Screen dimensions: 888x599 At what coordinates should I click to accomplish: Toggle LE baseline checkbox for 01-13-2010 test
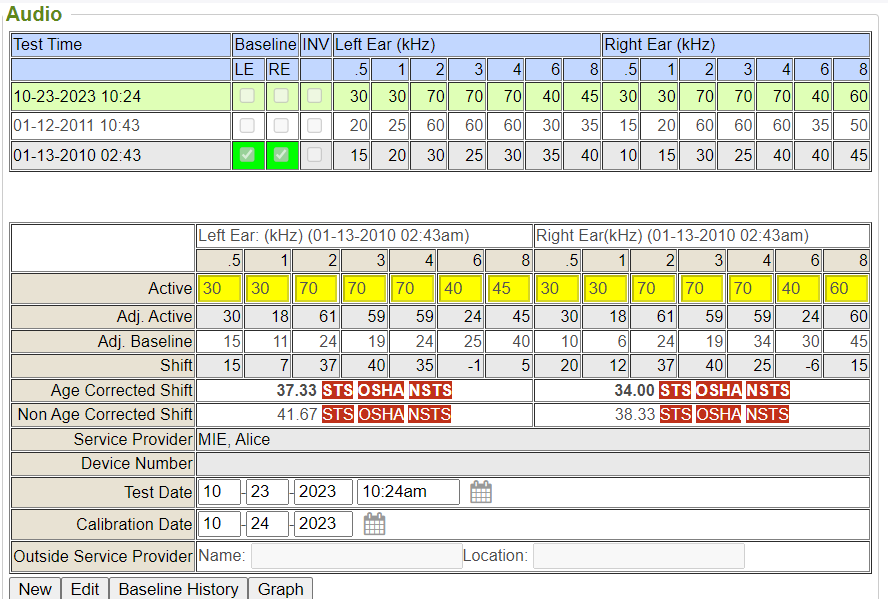click(x=247, y=157)
